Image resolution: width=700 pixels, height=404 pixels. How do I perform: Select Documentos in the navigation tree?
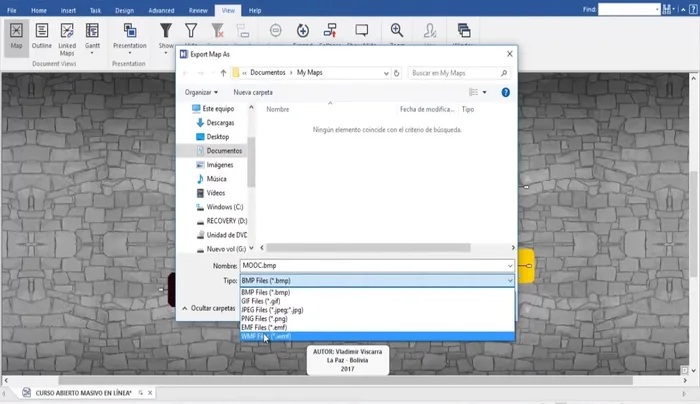[223, 150]
